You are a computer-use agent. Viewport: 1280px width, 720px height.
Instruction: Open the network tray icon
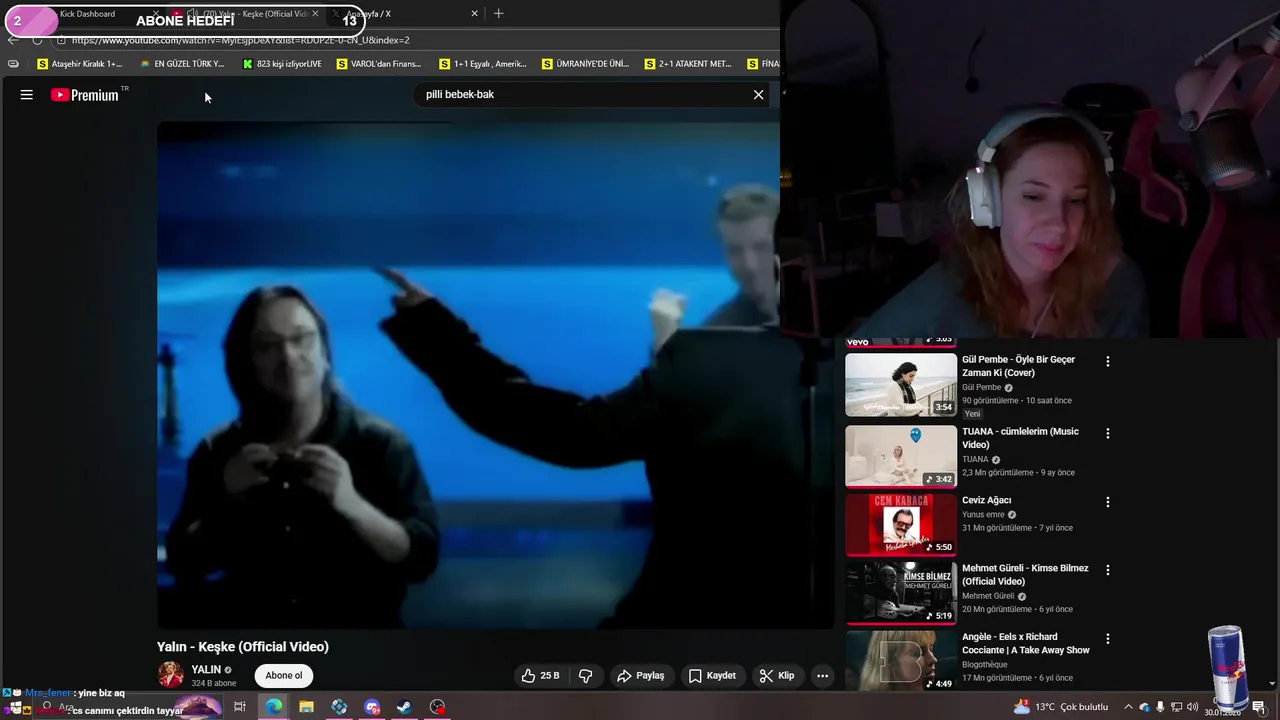click(x=1176, y=707)
